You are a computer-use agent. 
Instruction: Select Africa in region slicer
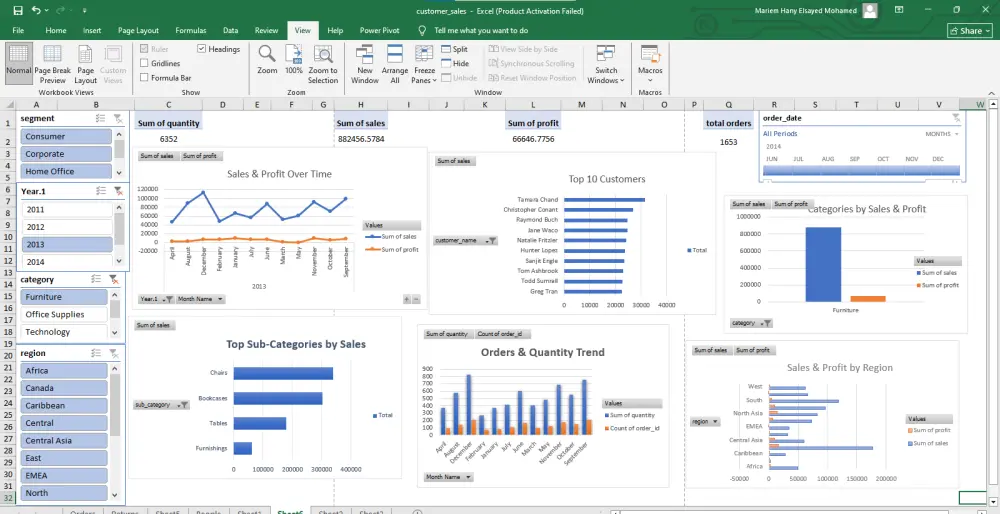[x=64, y=370]
